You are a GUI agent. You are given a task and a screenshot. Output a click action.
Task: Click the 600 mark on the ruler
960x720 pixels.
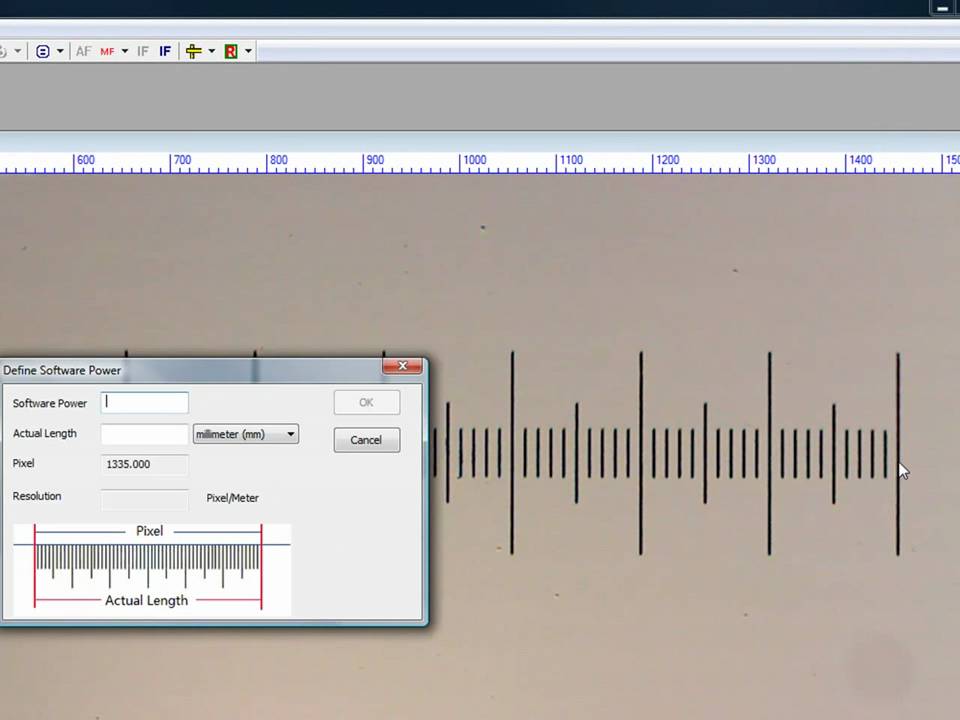pos(86,160)
